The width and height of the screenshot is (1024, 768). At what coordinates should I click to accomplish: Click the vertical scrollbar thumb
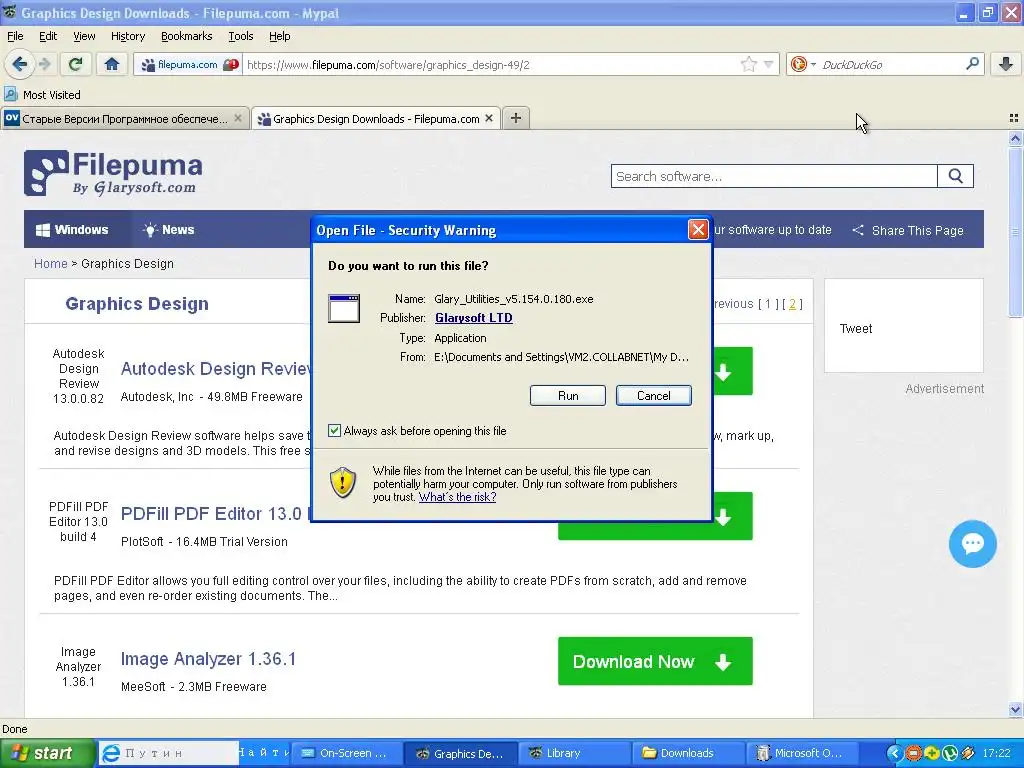pos(1015,232)
